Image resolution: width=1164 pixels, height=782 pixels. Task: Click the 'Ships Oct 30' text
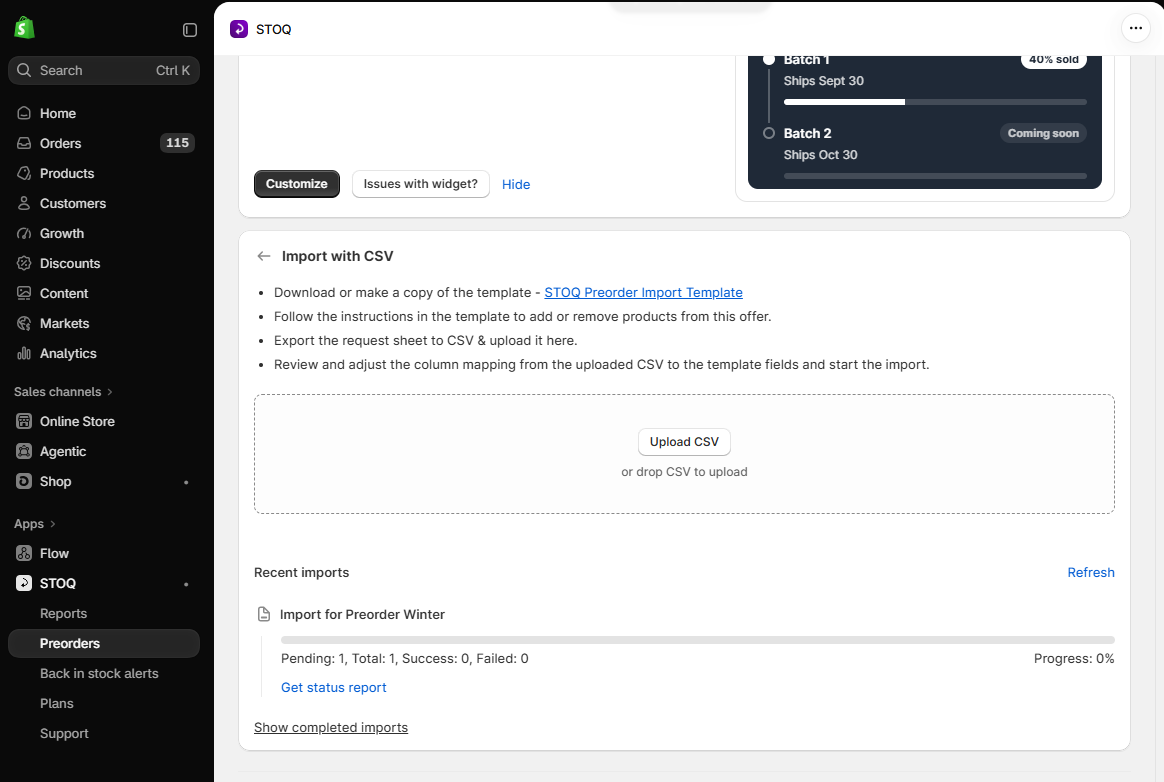[820, 154]
